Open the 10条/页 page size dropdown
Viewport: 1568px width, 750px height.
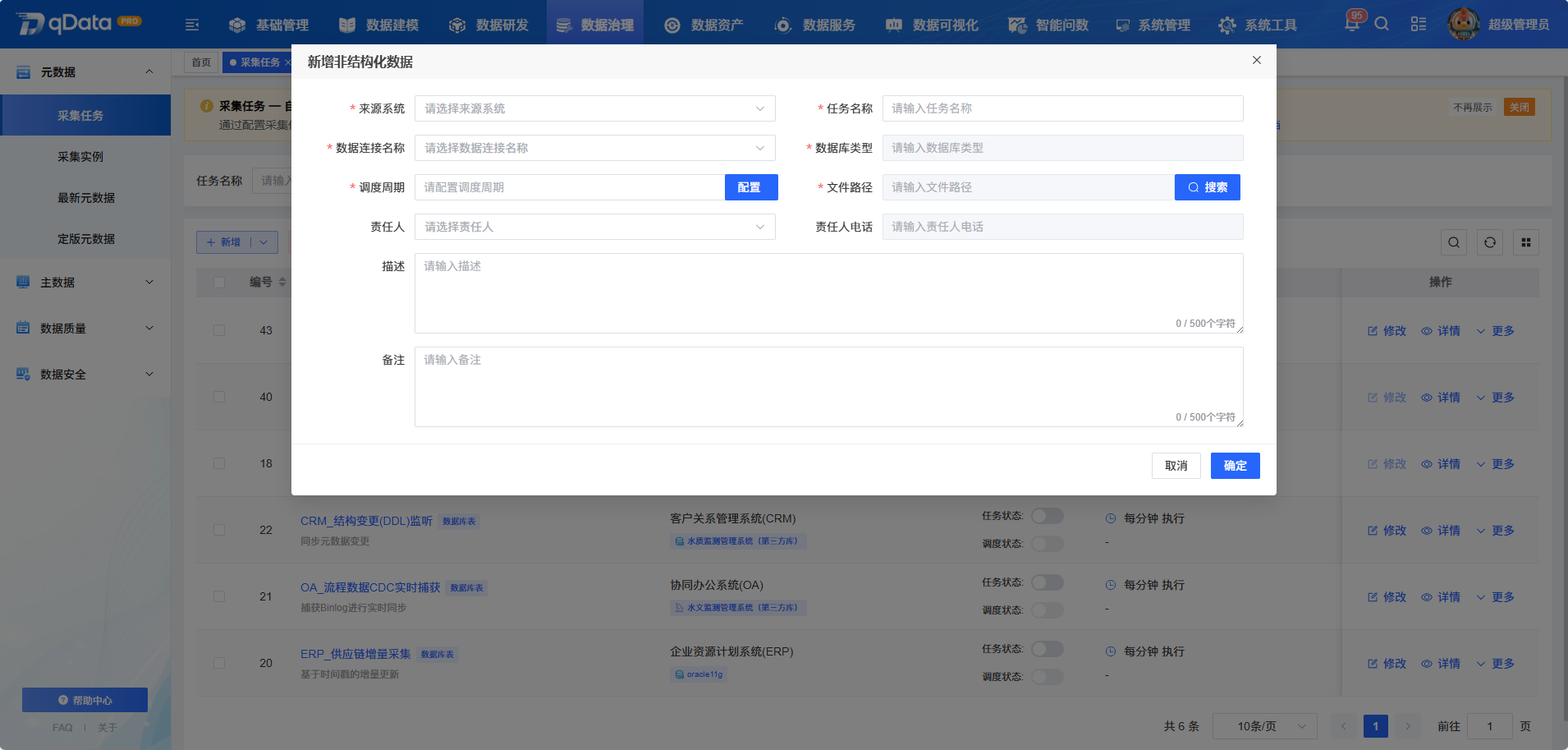click(x=1265, y=726)
